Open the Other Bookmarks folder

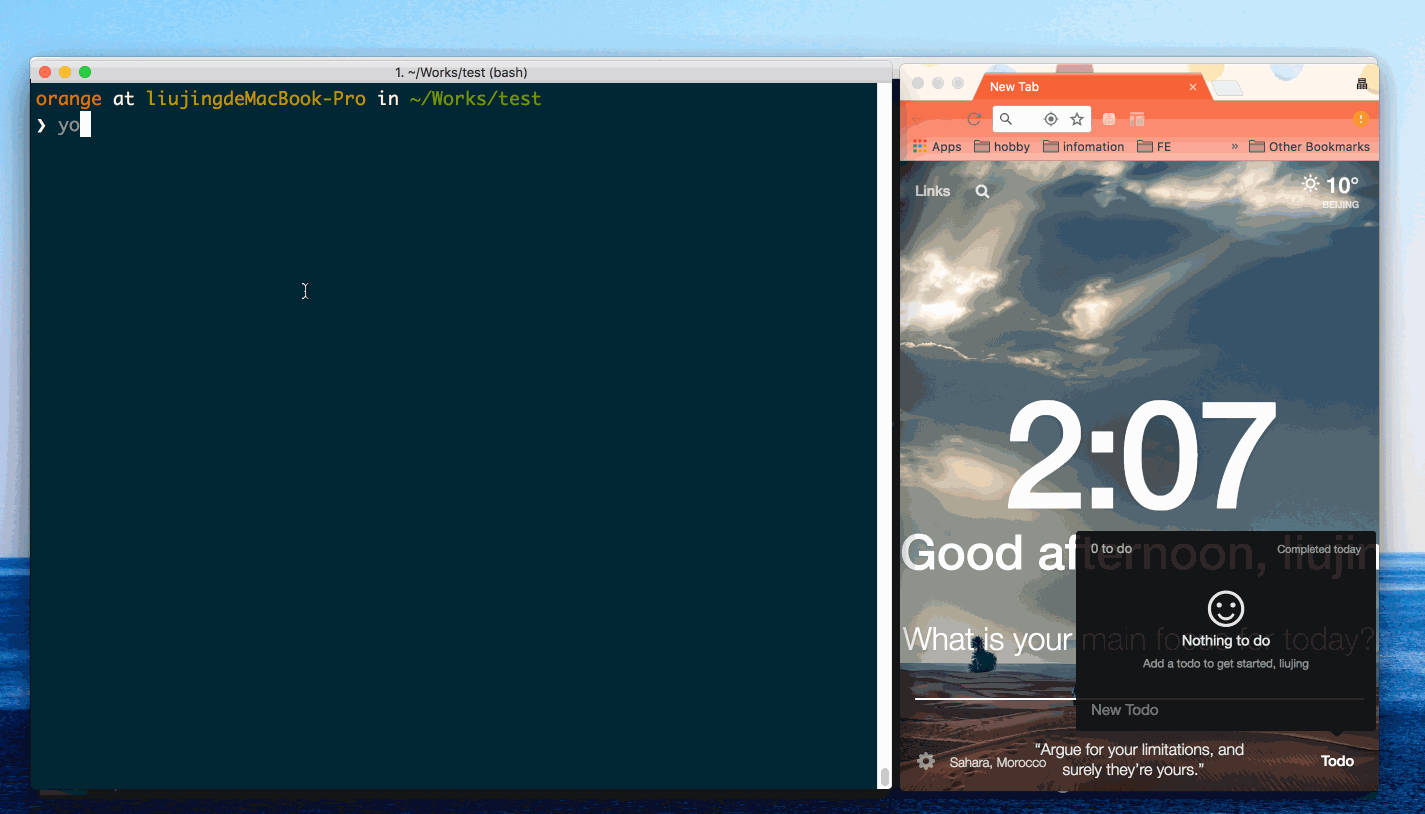click(x=1310, y=147)
